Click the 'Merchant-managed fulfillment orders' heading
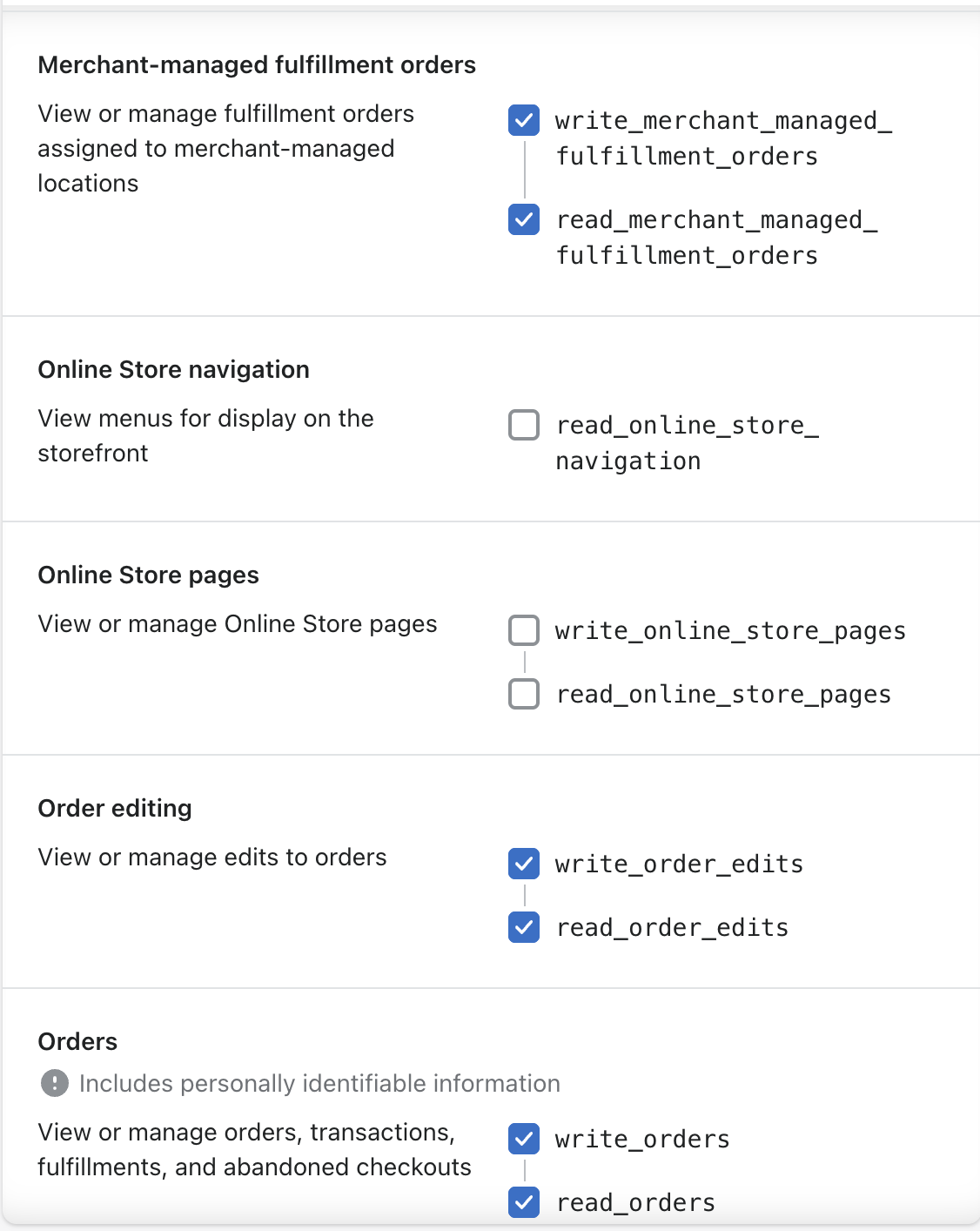 257,65
